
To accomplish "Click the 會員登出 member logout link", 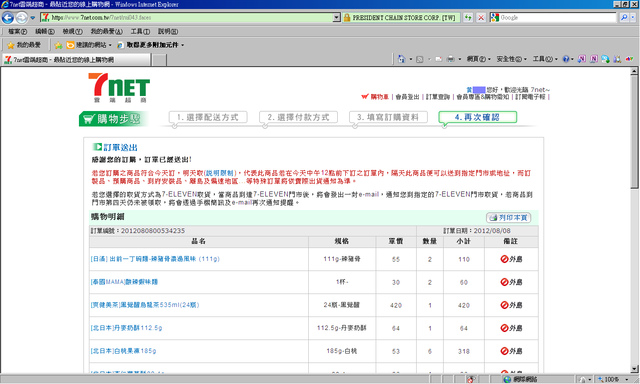I will point(407,97).
